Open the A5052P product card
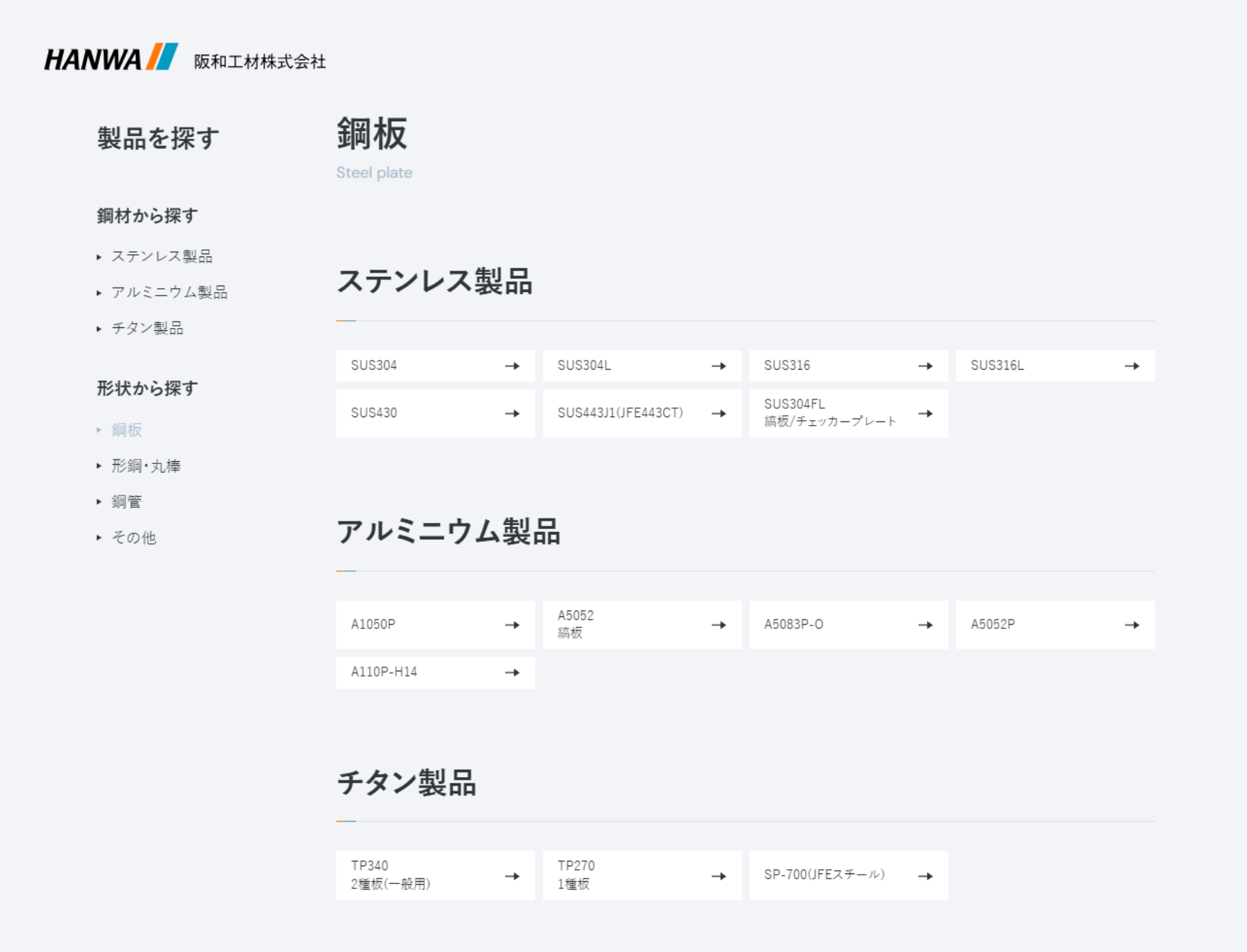1247x952 pixels. (x=1056, y=625)
